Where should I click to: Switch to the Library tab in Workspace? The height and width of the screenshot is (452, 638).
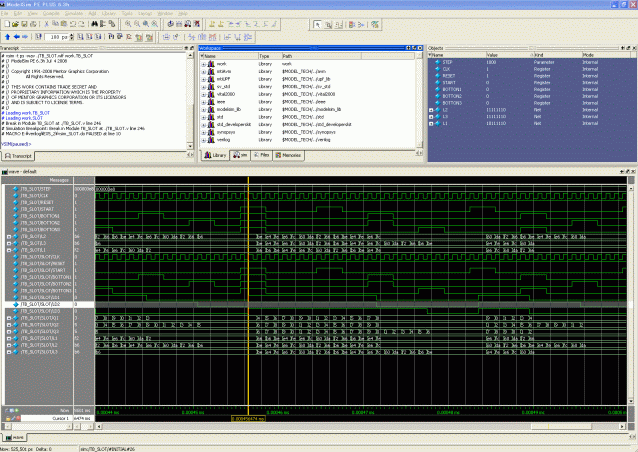point(216,155)
